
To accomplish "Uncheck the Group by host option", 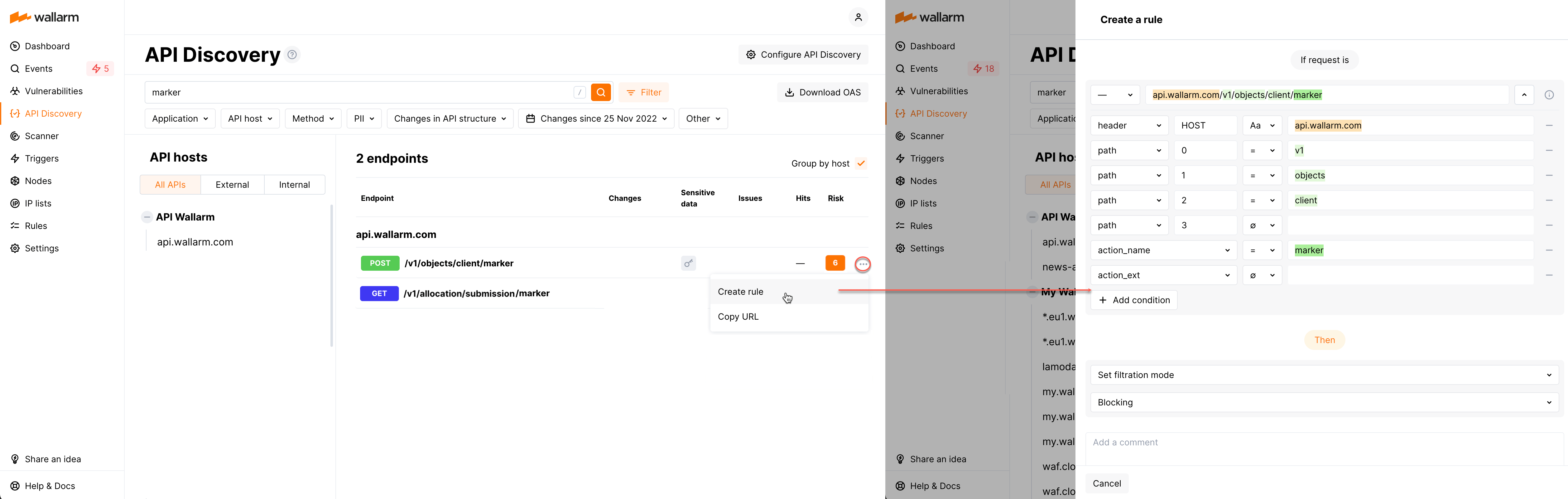I will click(861, 163).
